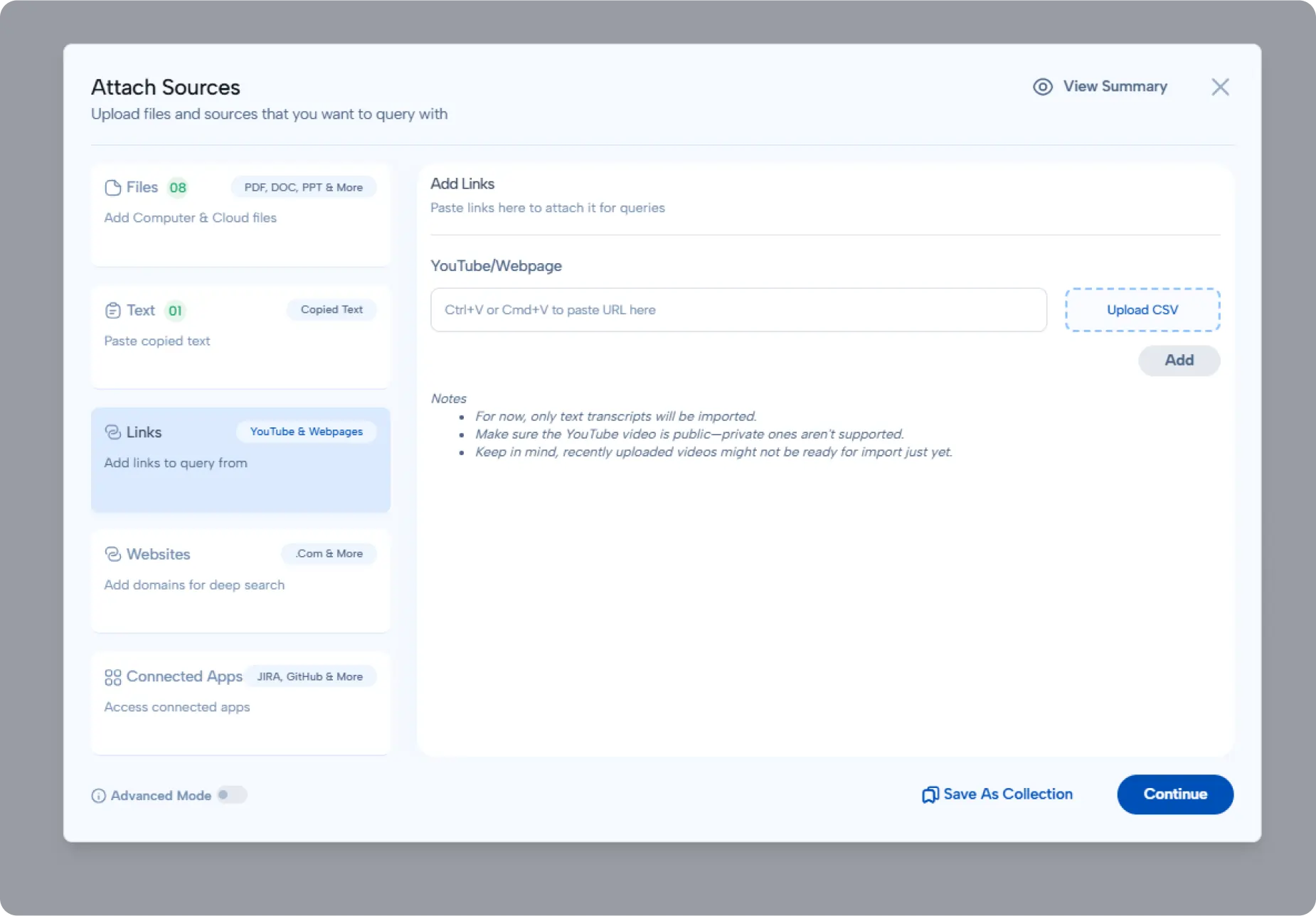Toggle Advanced Mode off after enabling
Image resolution: width=1316 pixels, height=916 pixels.
tap(233, 794)
